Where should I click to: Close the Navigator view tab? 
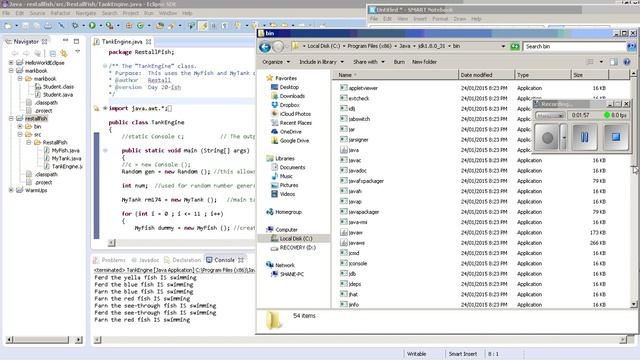[x=44, y=42]
